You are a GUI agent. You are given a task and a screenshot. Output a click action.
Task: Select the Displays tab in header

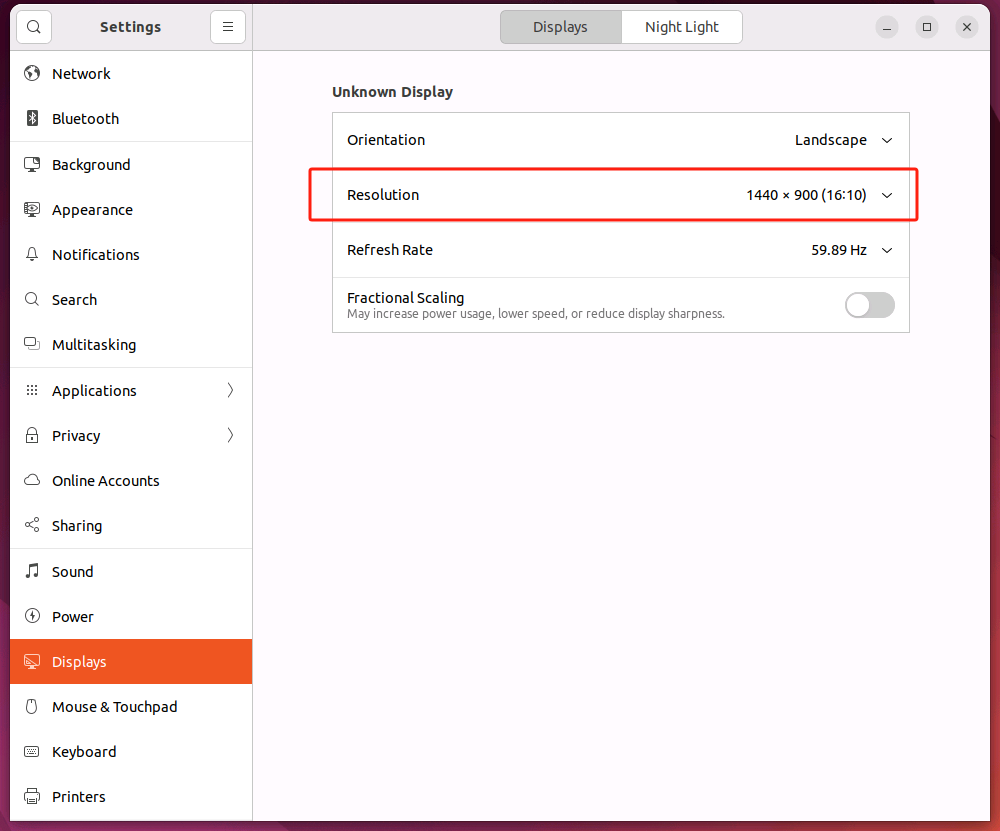(x=561, y=27)
